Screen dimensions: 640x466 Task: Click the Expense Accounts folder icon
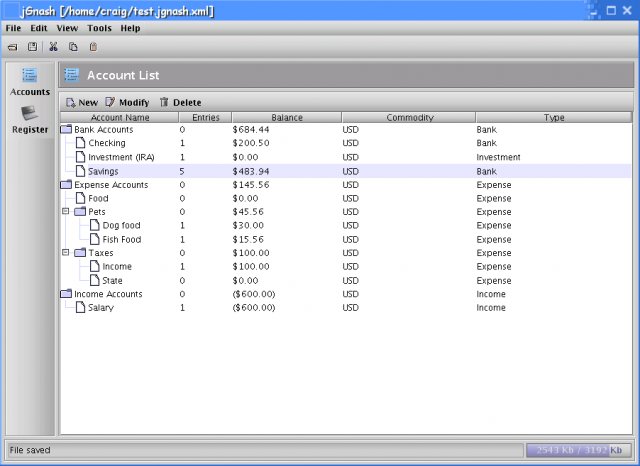[66, 185]
